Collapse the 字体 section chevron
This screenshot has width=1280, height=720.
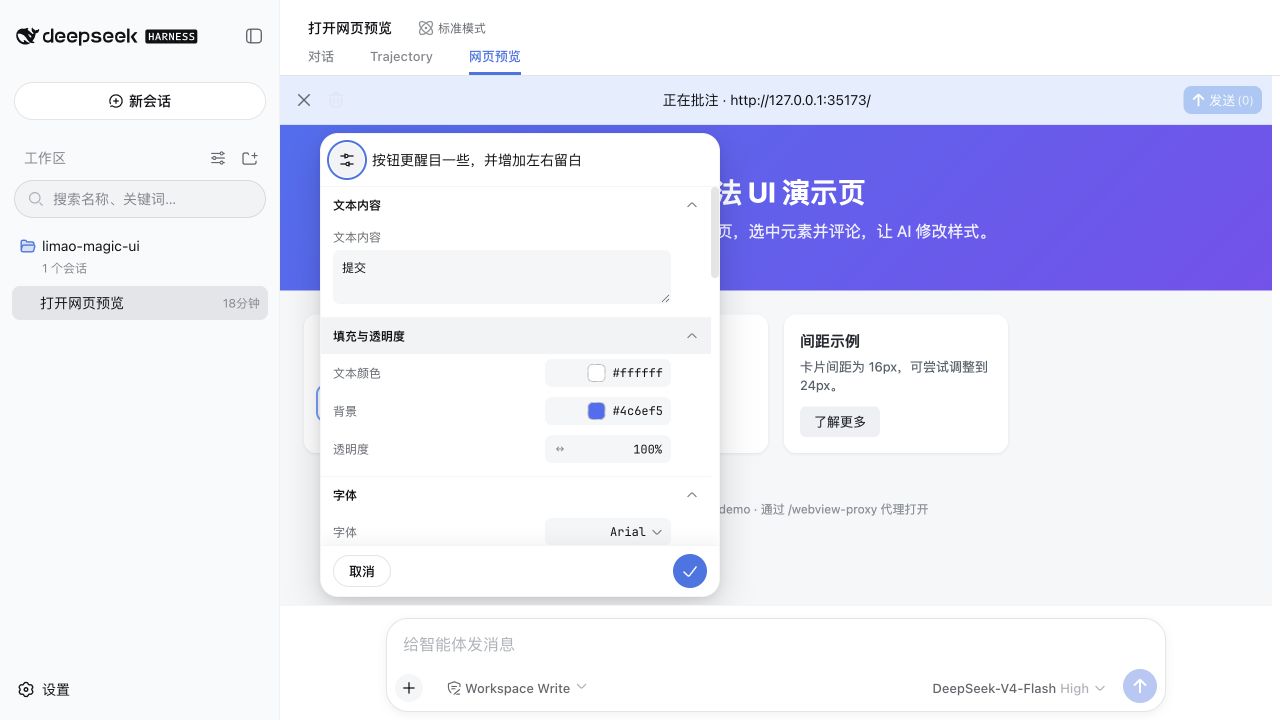pos(691,495)
